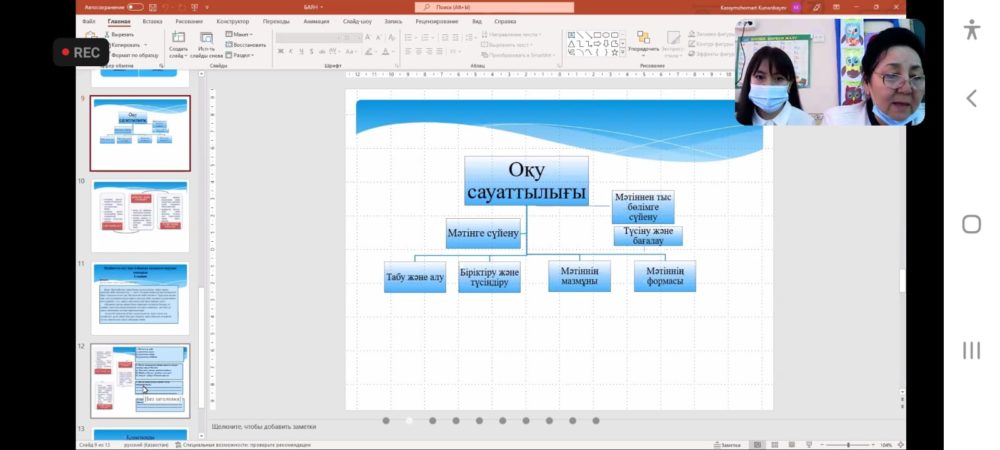Click Создать слайд button
Viewport: 1000px width, 450px height.
point(179,45)
